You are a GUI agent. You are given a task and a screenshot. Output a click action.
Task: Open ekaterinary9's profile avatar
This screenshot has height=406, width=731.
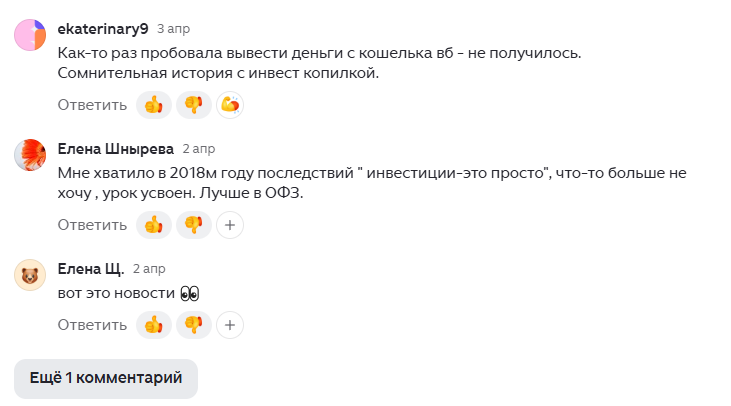pos(30,35)
